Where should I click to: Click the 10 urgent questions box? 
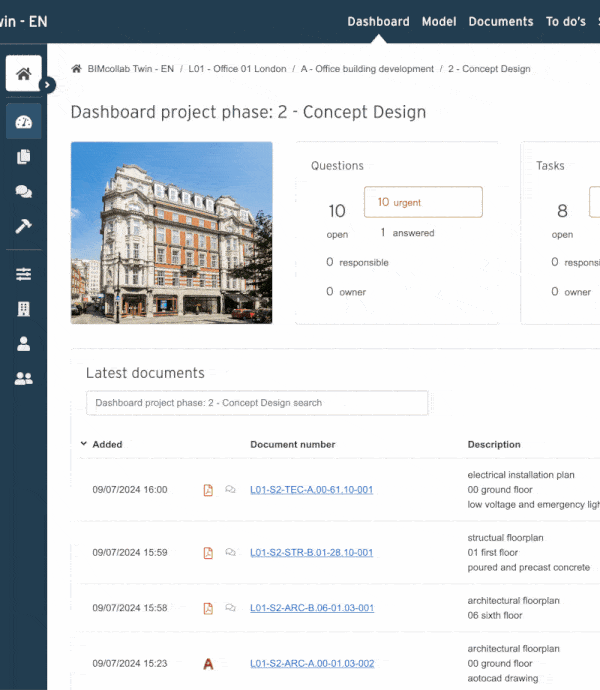click(x=423, y=202)
